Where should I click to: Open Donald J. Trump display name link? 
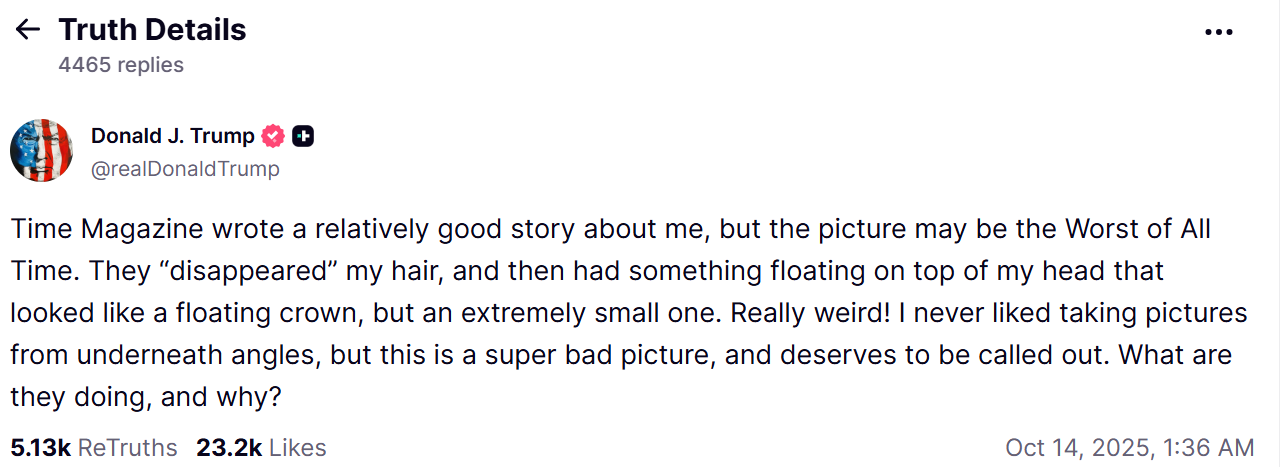click(172, 136)
